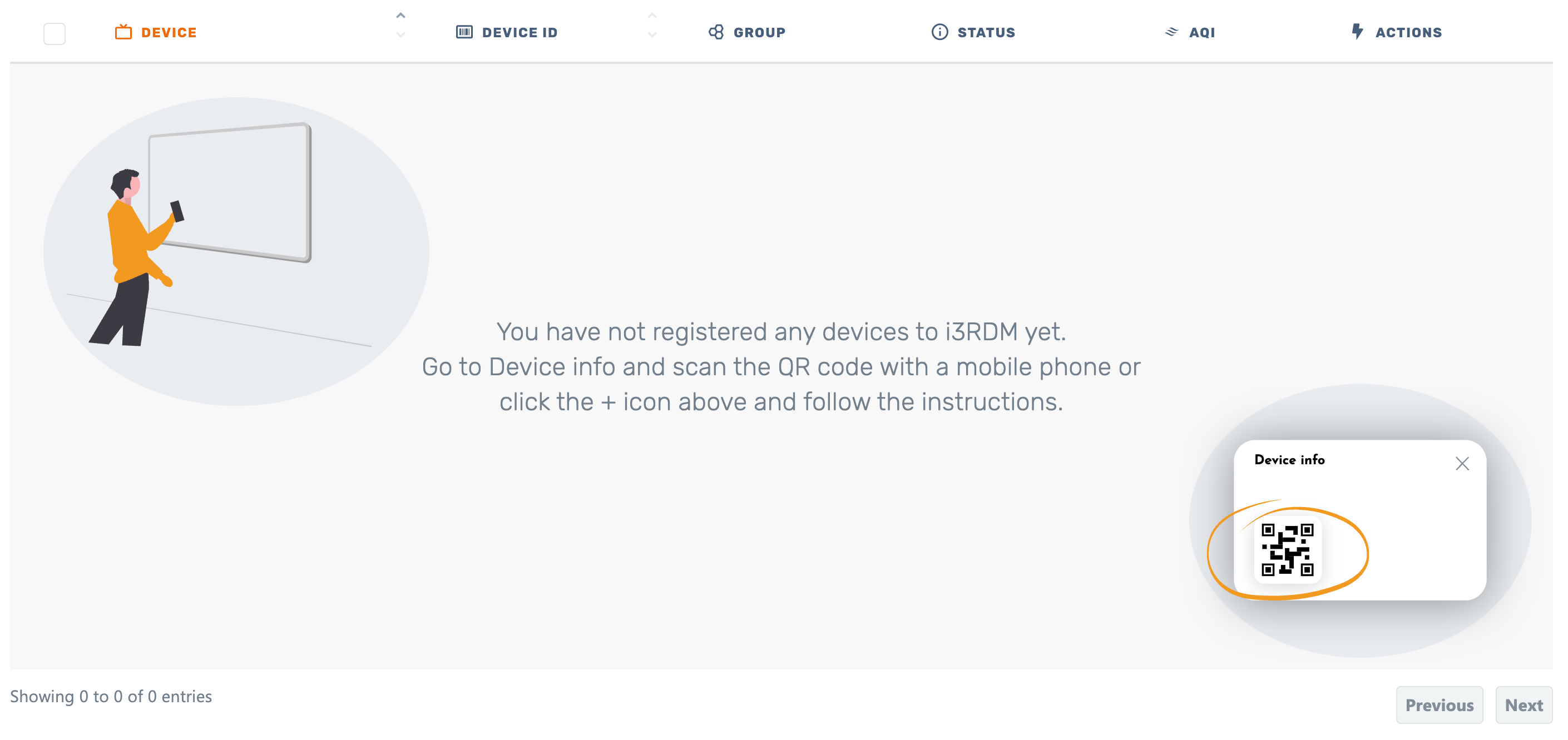Sort Device column descending with down chevron
The height and width of the screenshot is (740, 1568).
tap(400, 35)
